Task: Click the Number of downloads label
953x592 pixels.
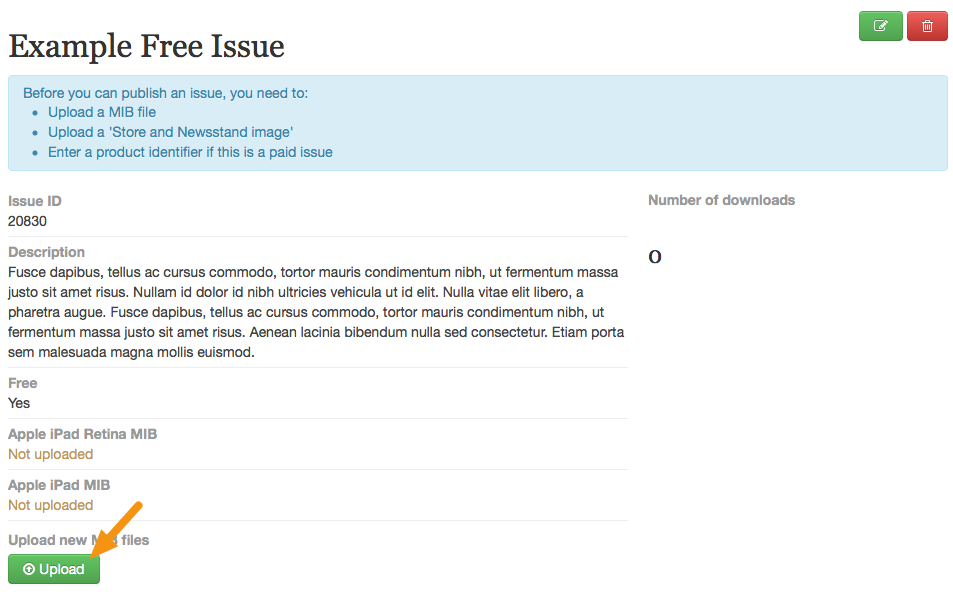Action: [x=721, y=201]
